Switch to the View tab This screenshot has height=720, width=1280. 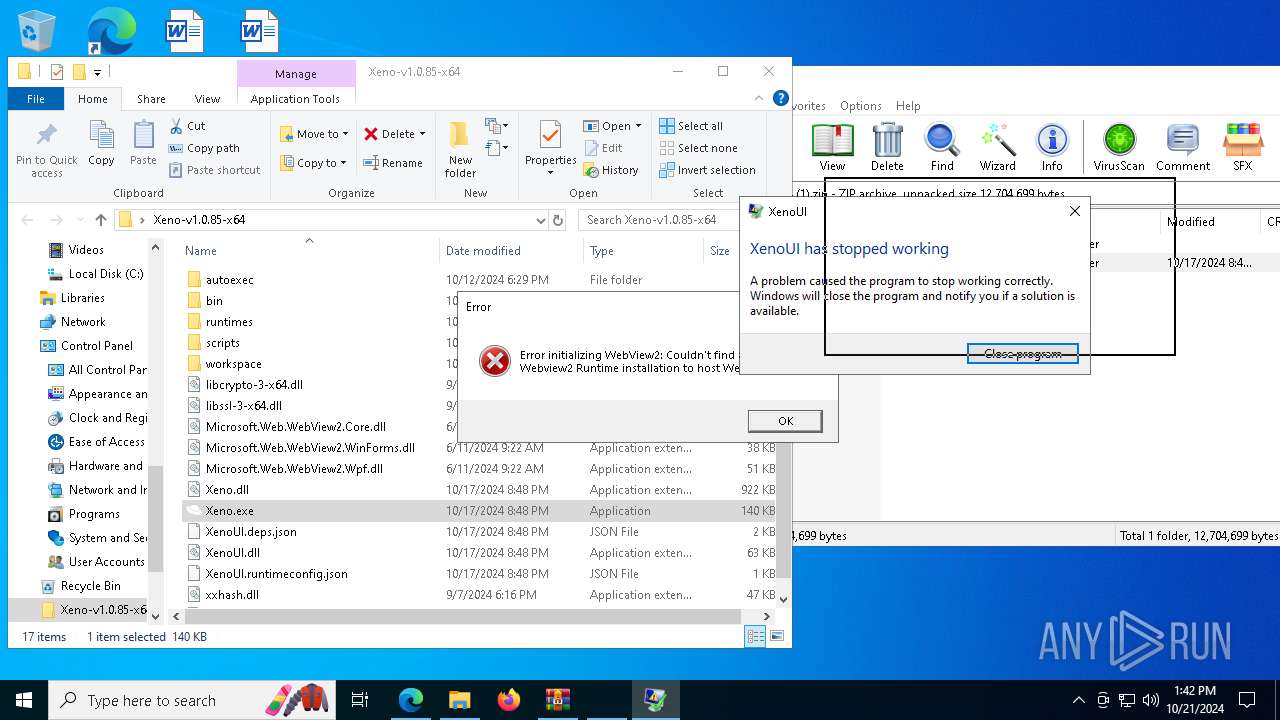pyautogui.click(x=207, y=99)
